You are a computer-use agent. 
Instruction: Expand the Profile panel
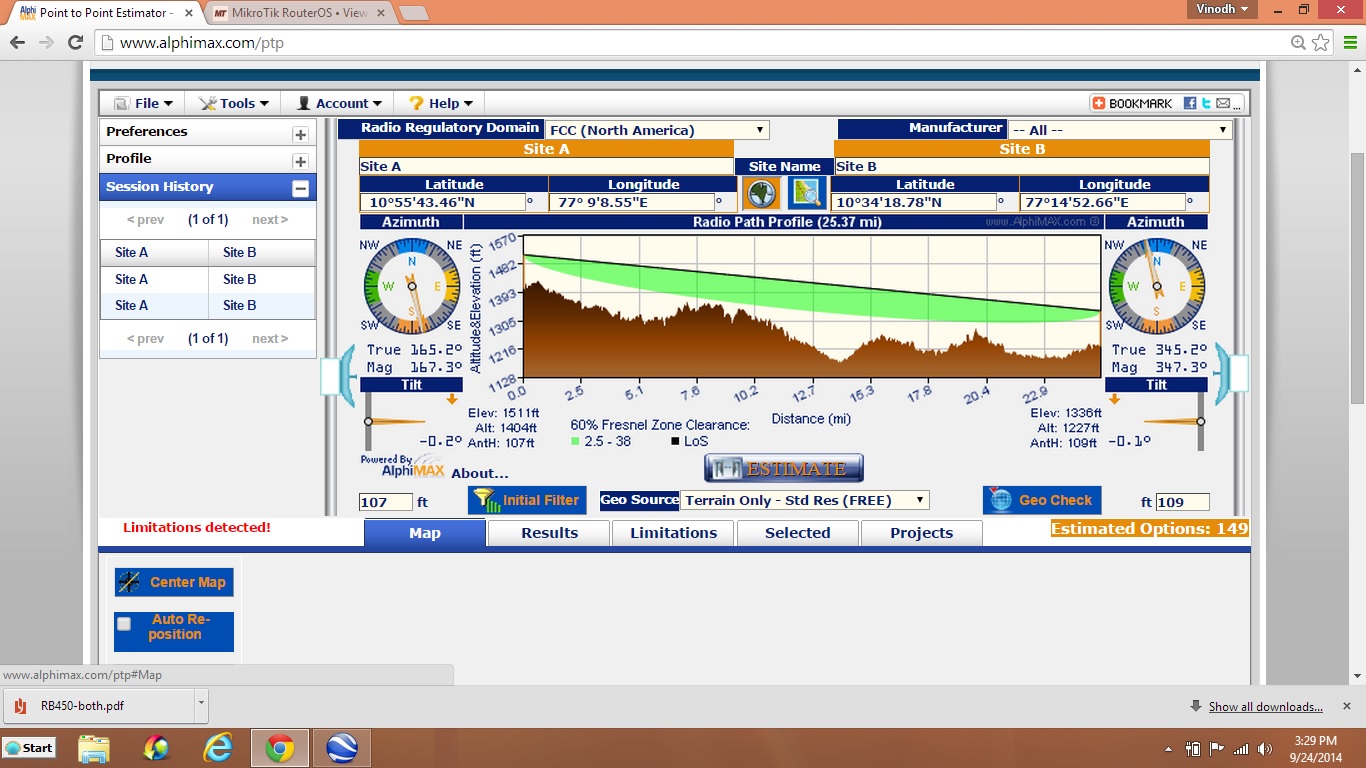pyautogui.click(x=300, y=160)
